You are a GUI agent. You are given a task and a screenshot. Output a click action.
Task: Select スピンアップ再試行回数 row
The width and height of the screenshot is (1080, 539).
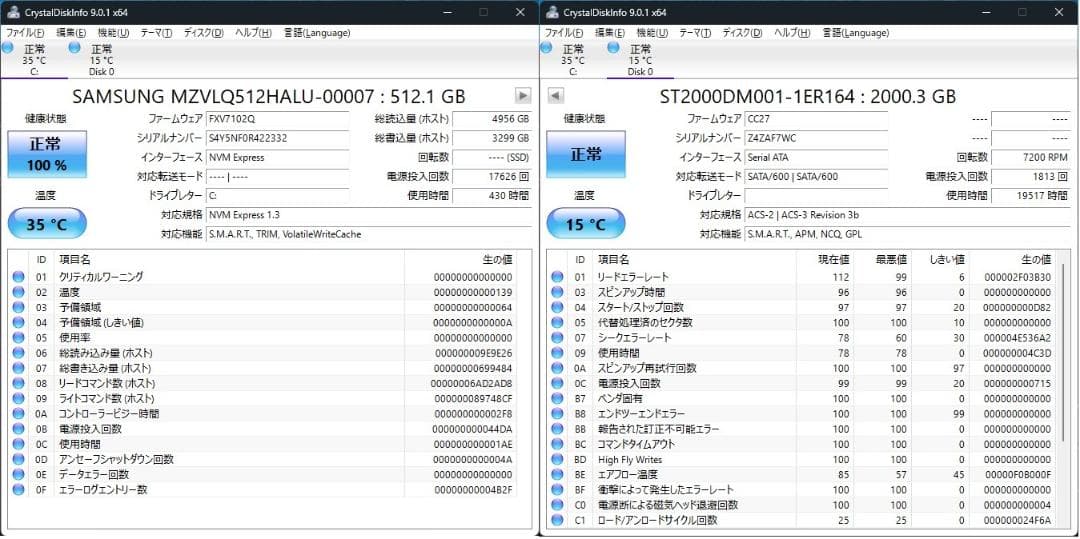802,368
